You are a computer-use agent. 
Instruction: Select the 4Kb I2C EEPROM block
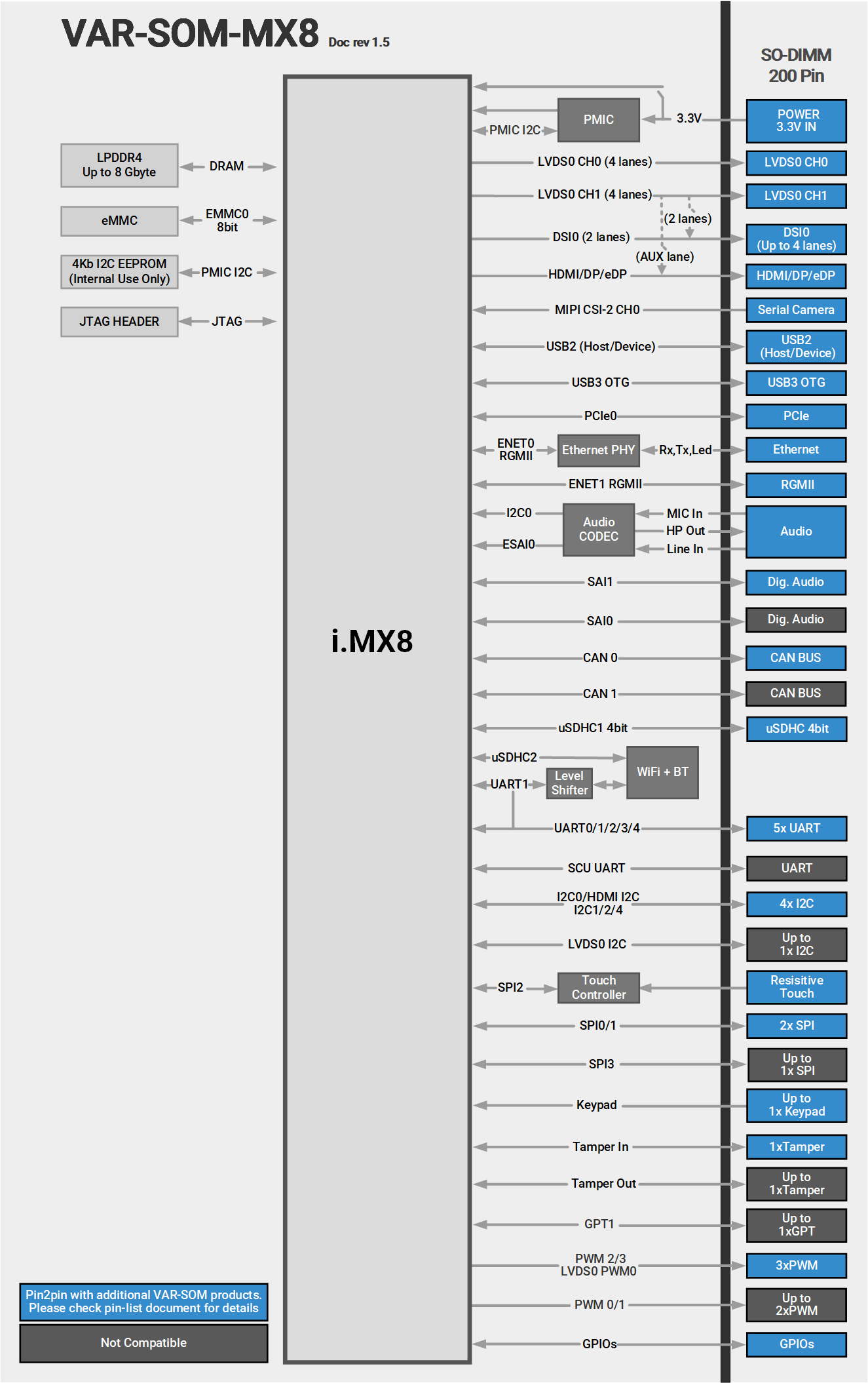pos(119,271)
